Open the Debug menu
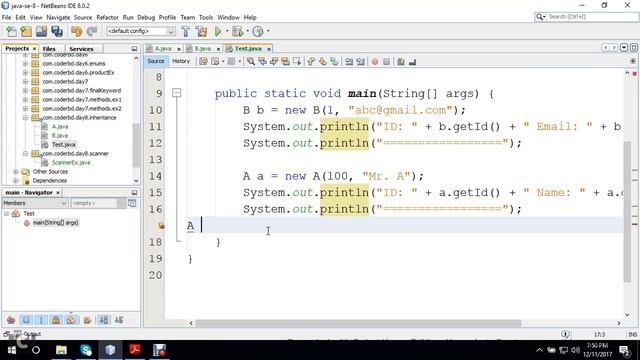Viewport: 640px width, 360px height. pos(146,18)
